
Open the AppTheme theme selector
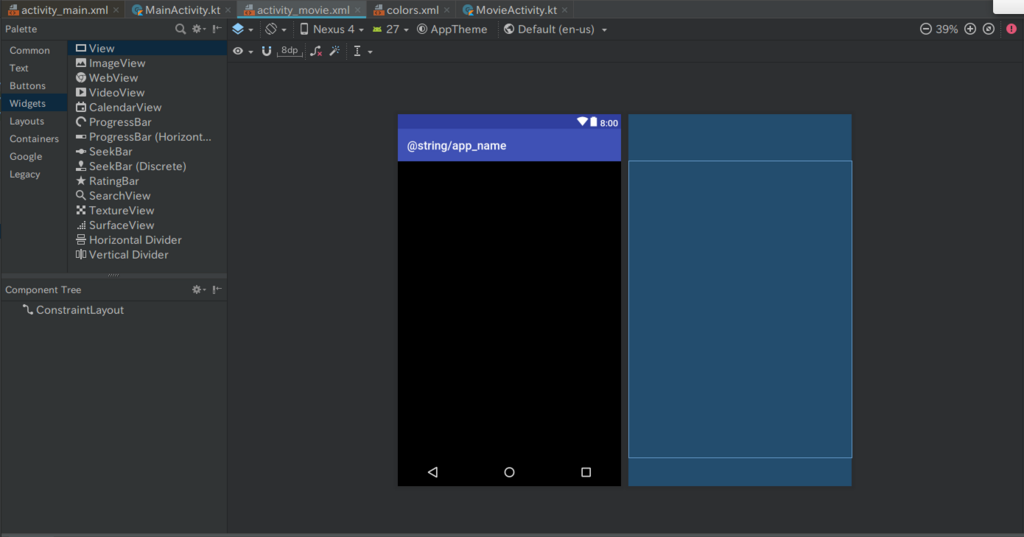pyautogui.click(x=452, y=29)
